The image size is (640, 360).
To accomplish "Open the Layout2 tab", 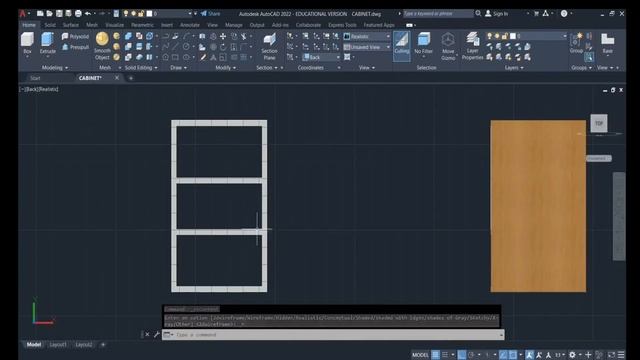I will point(84,344).
